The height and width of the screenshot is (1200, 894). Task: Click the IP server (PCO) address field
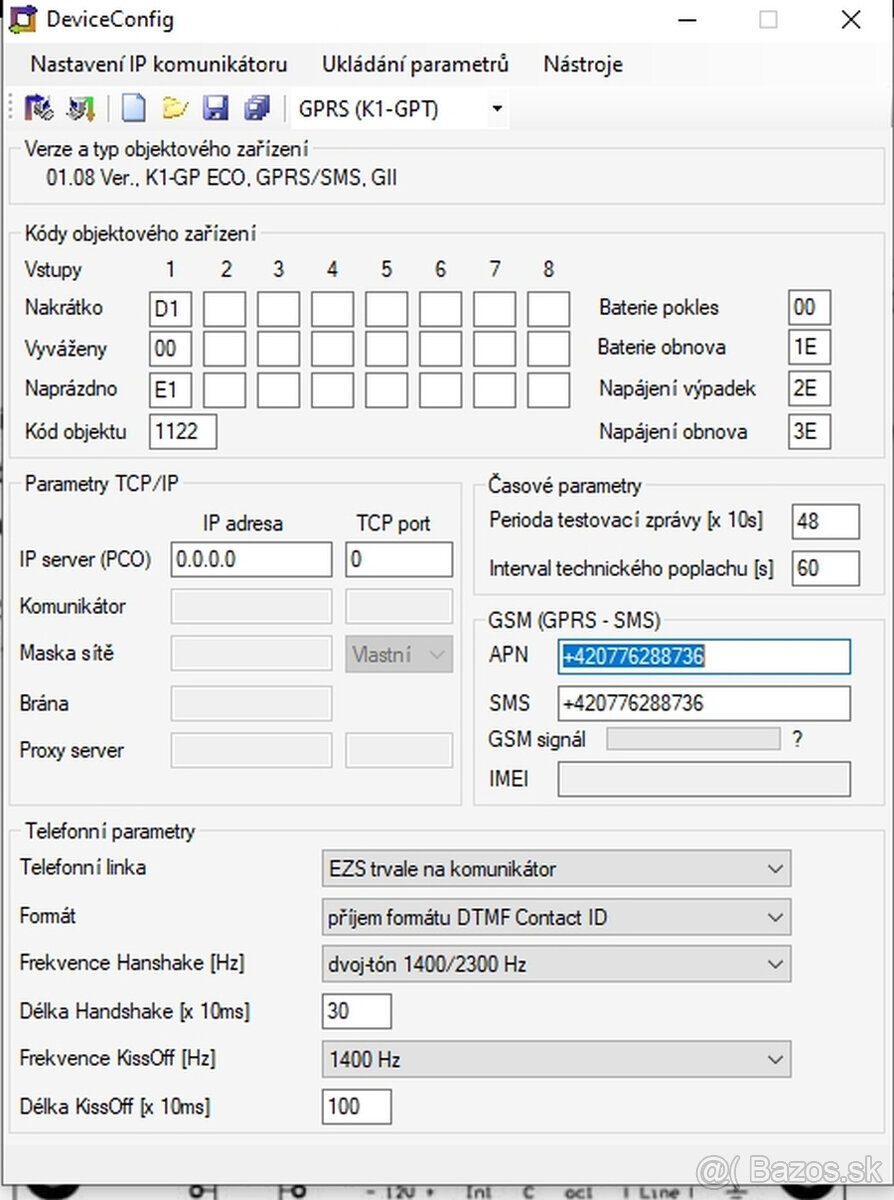click(250, 559)
